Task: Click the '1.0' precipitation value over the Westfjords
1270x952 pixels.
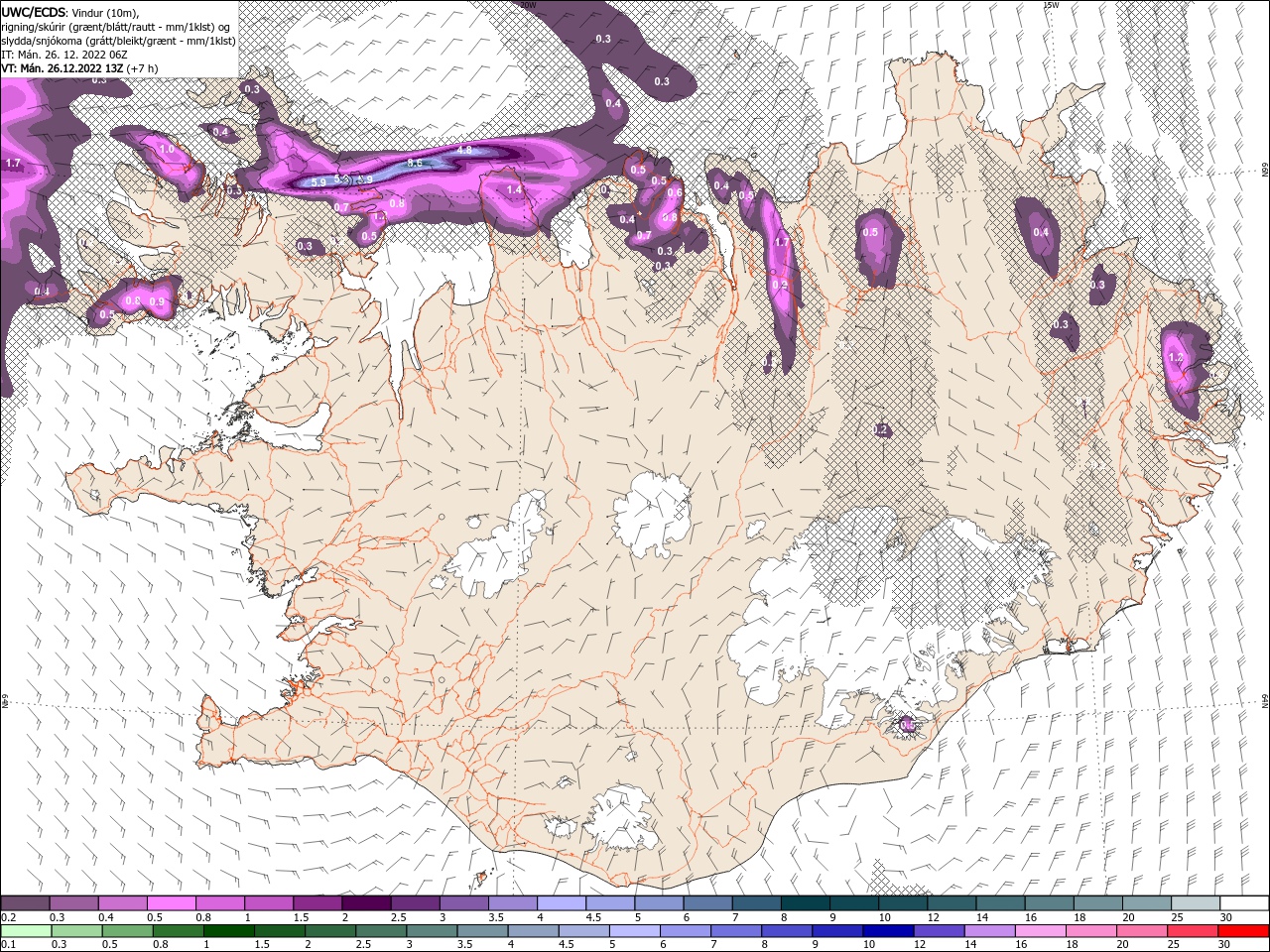Action: (x=167, y=149)
